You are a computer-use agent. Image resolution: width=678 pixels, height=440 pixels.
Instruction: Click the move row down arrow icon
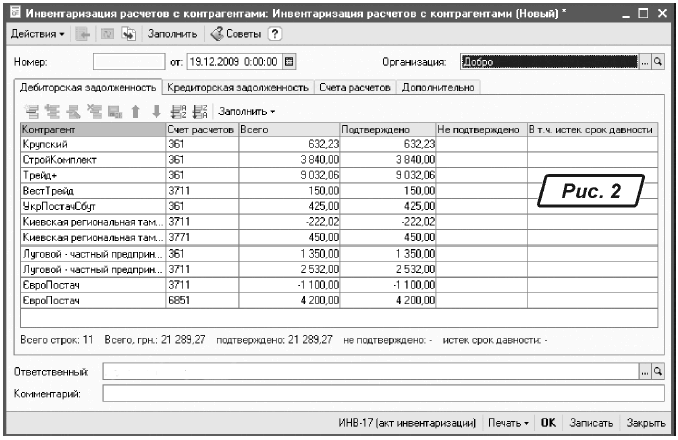[x=156, y=110]
